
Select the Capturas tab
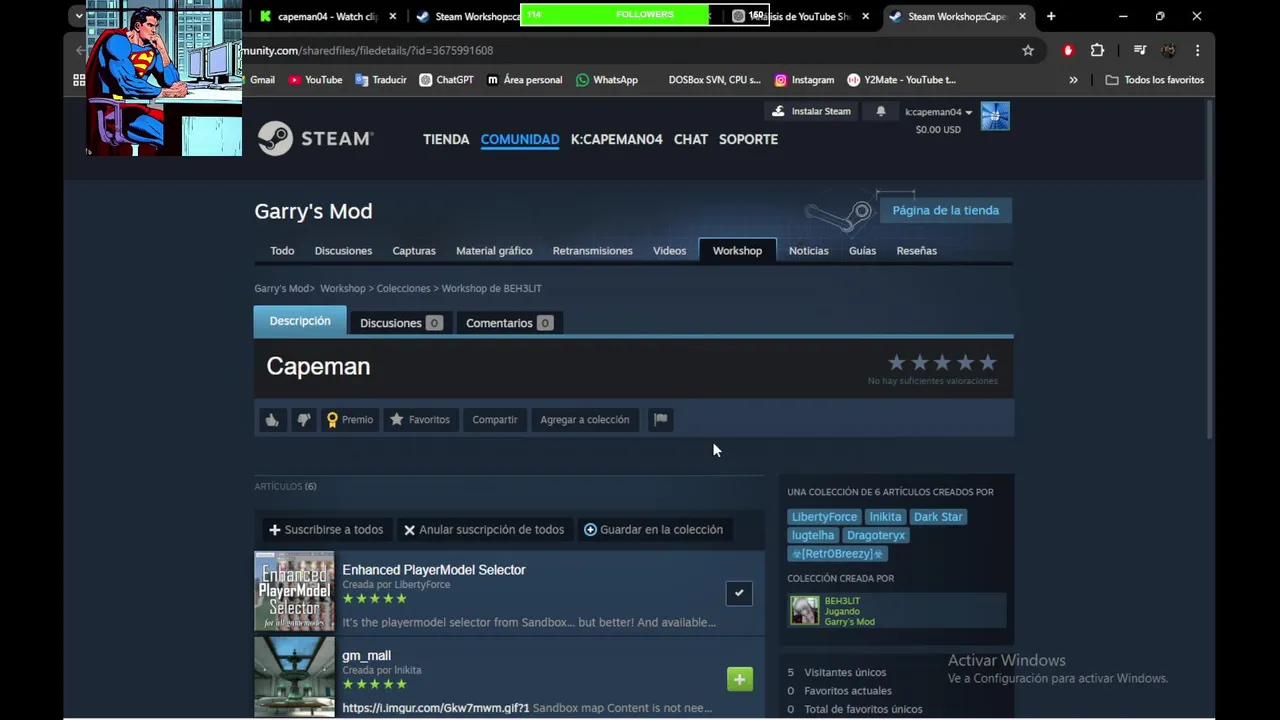(414, 251)
